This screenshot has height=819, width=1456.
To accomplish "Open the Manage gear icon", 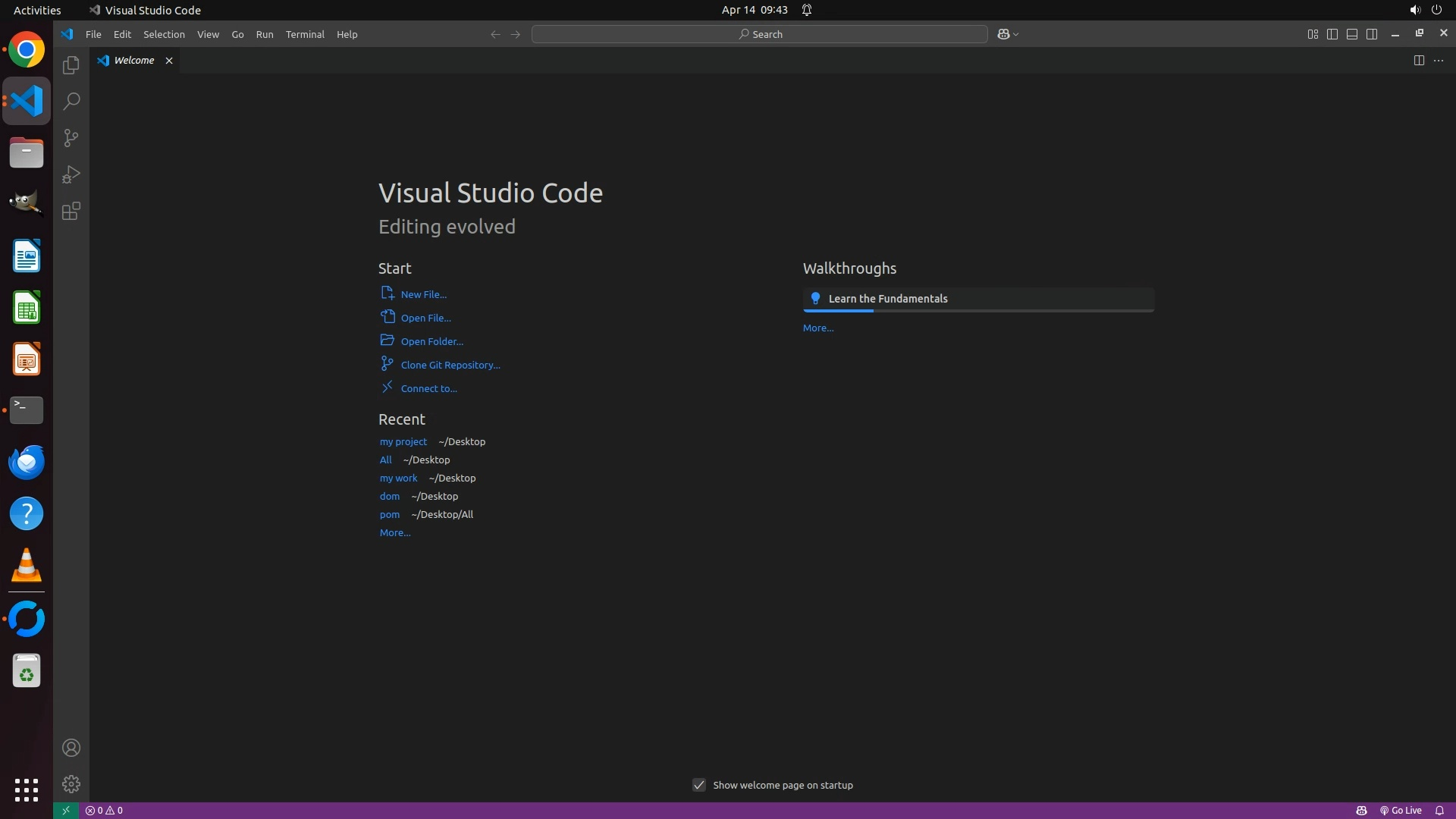I will 71,784.
